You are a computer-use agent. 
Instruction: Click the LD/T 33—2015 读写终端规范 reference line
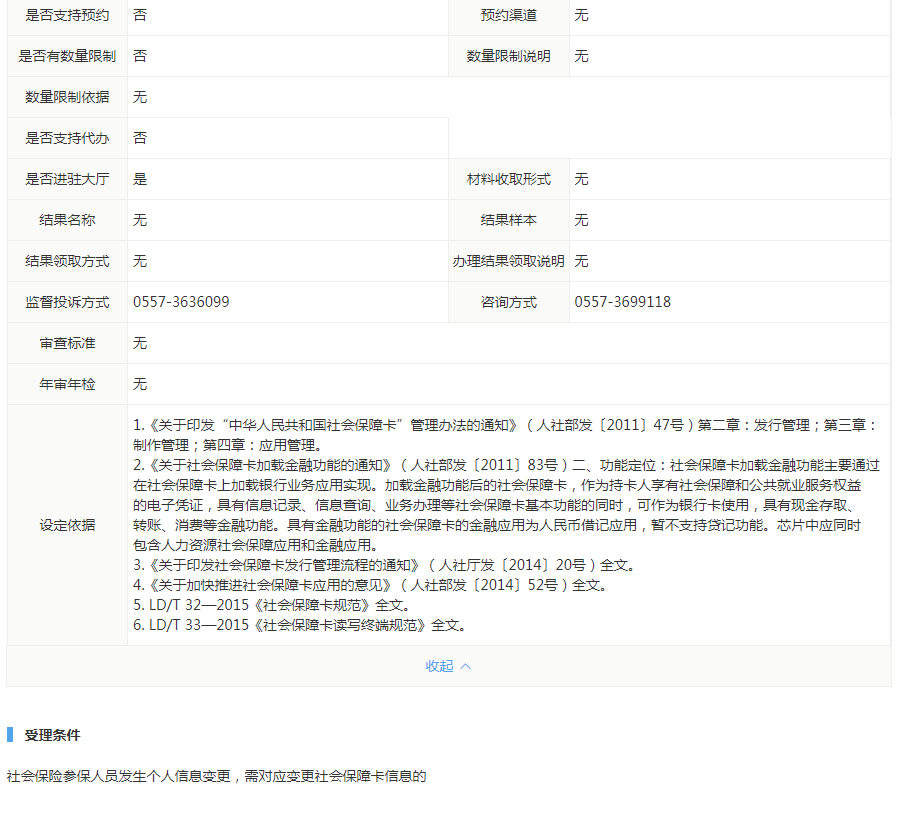(x=299, y=625)
